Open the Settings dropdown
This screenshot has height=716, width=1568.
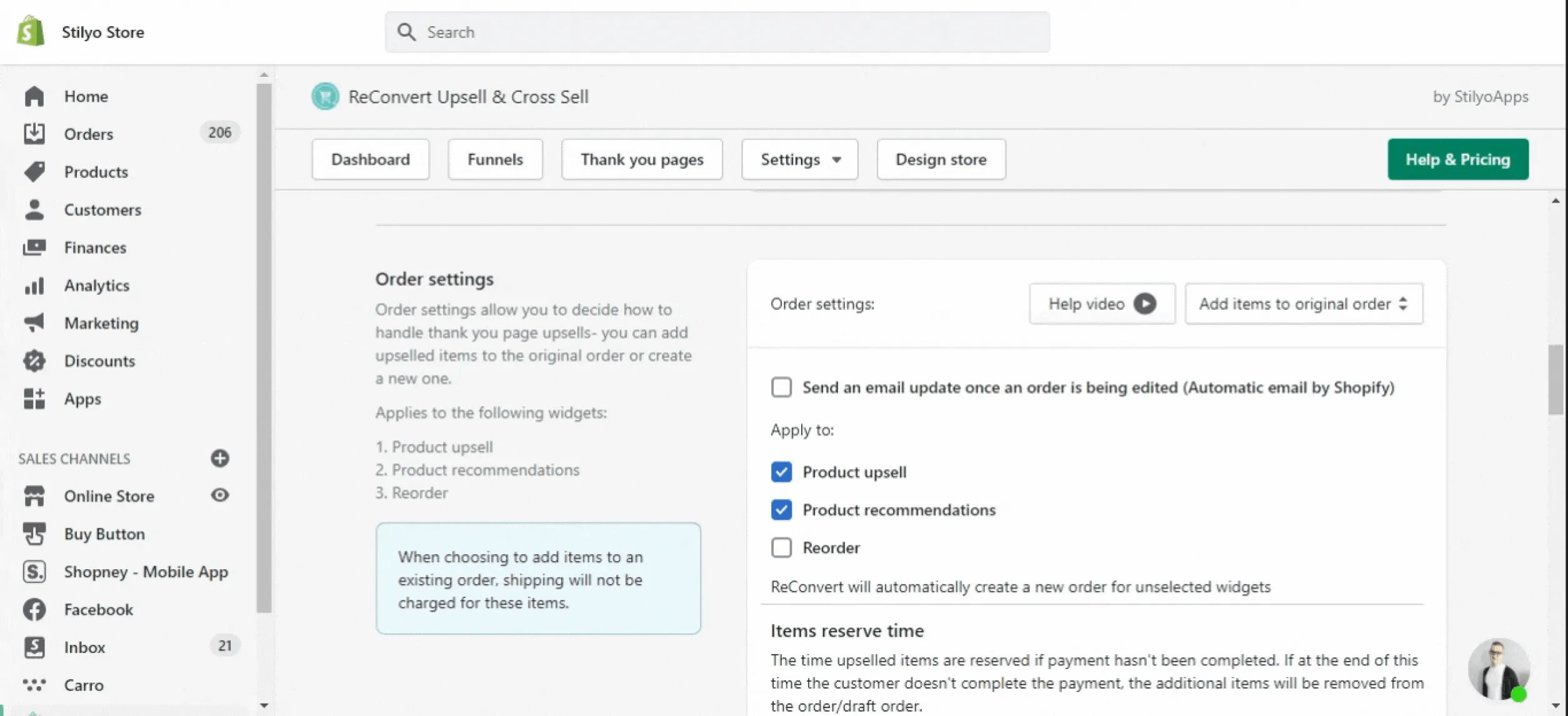click(x=799, y=159)
